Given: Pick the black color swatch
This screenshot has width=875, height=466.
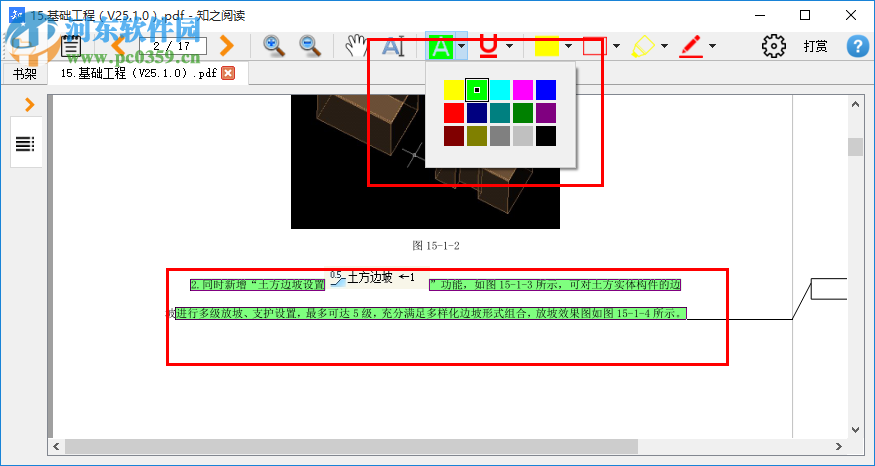Looking at the screenshot, I should click(x=546, y=136).
